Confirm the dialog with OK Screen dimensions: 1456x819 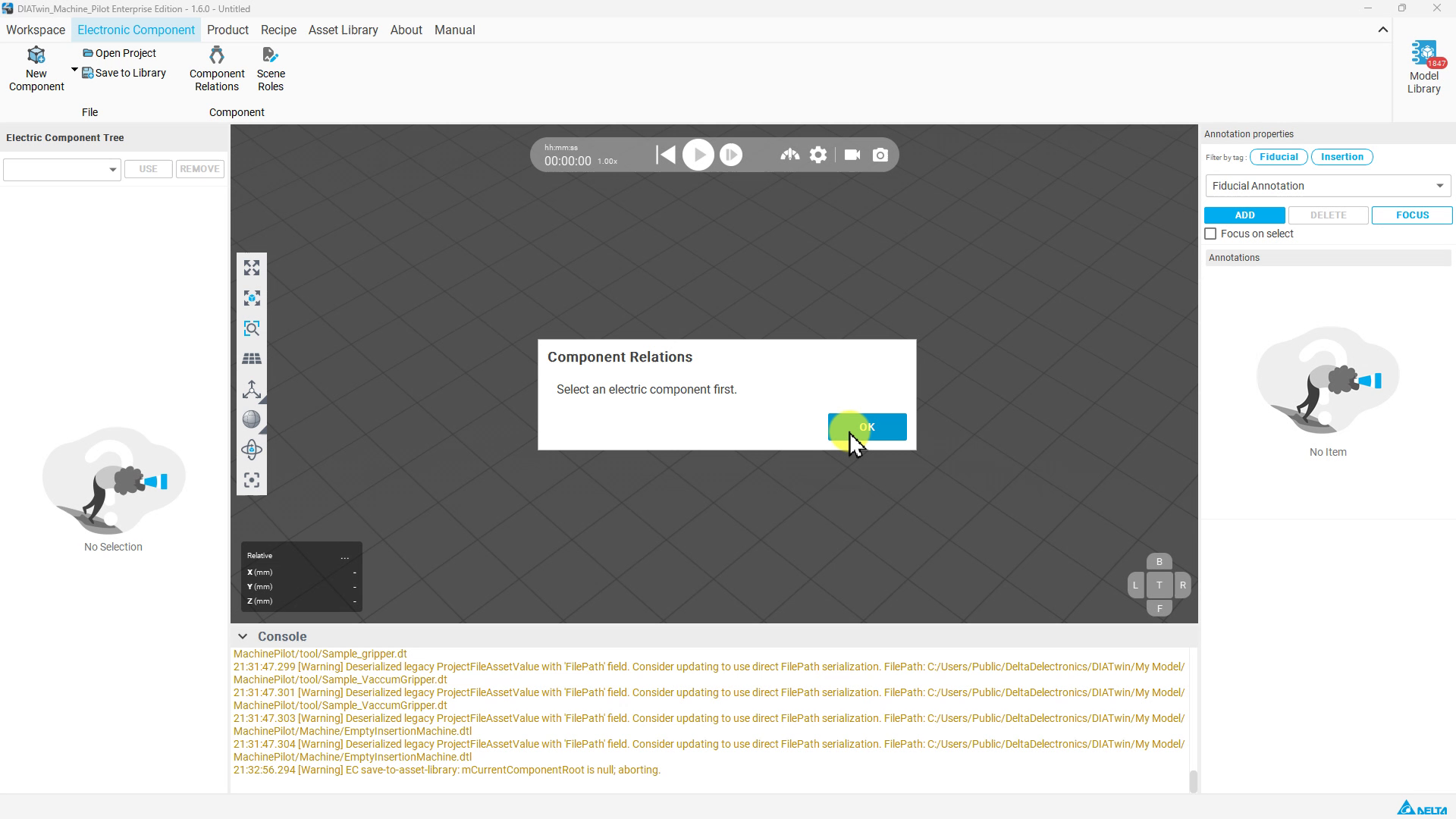[867, 427]
